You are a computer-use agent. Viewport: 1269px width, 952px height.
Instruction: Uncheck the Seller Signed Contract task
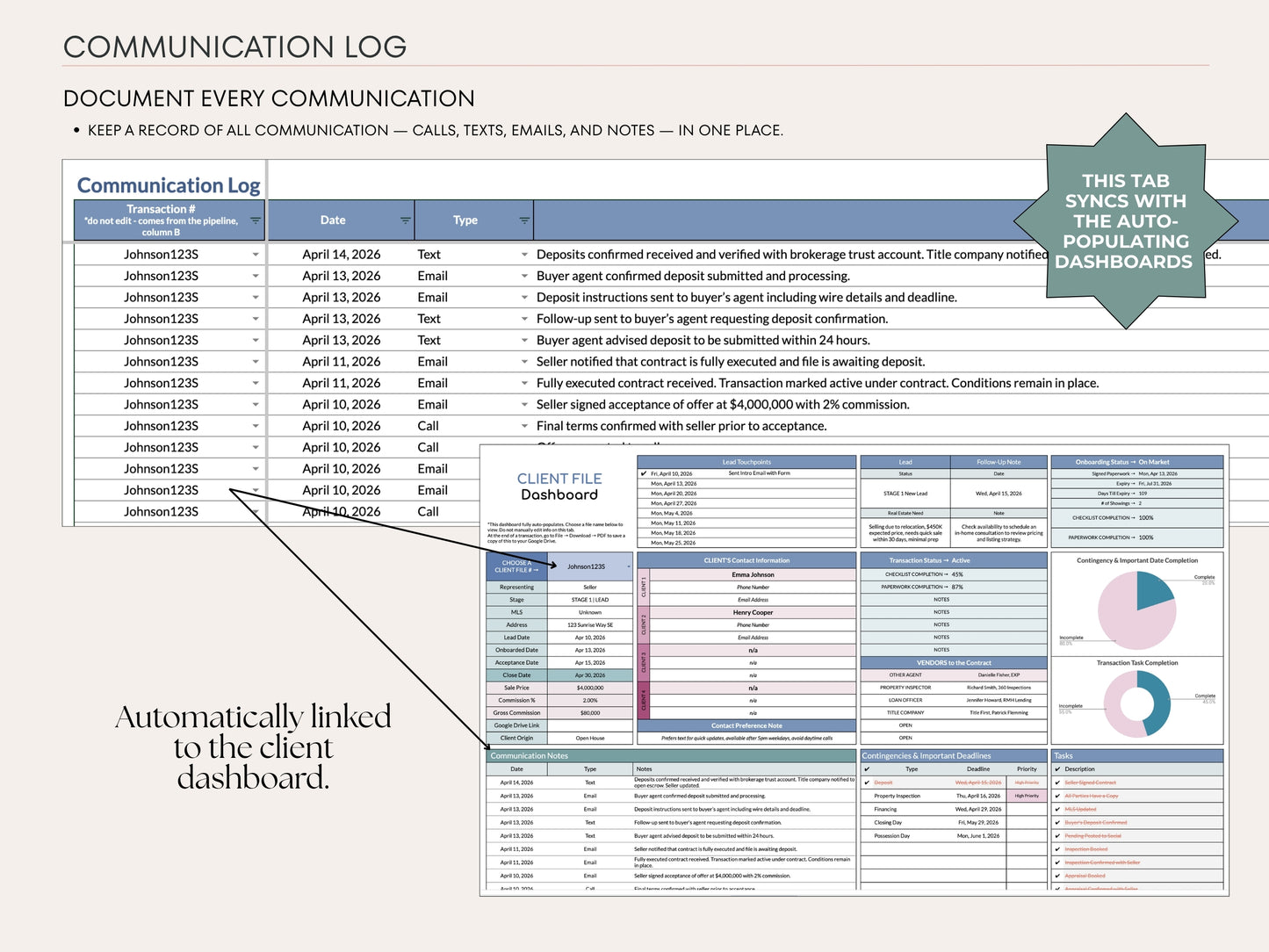[1057, 783]
